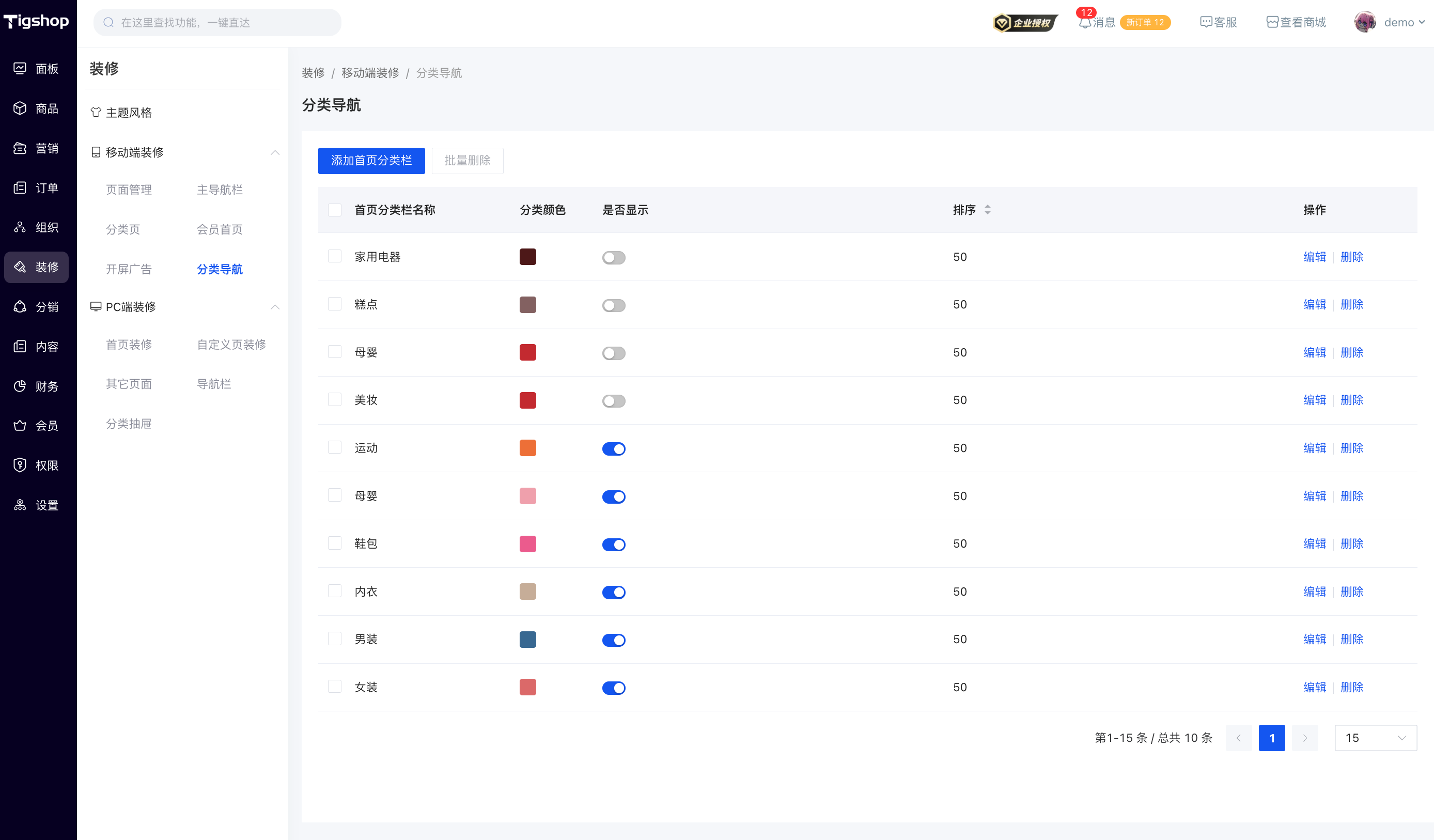
Task: Open 主导航栏 submenu item
Action: coord(220,190)
